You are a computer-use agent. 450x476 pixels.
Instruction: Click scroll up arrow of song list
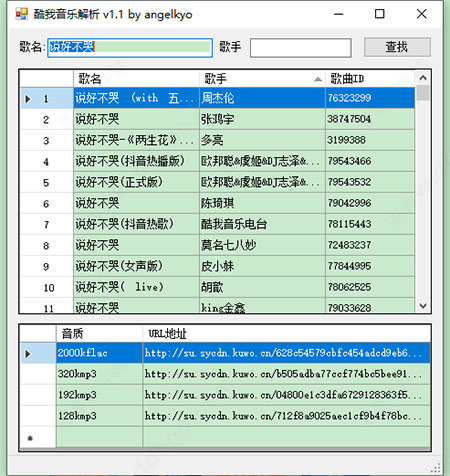423,78
